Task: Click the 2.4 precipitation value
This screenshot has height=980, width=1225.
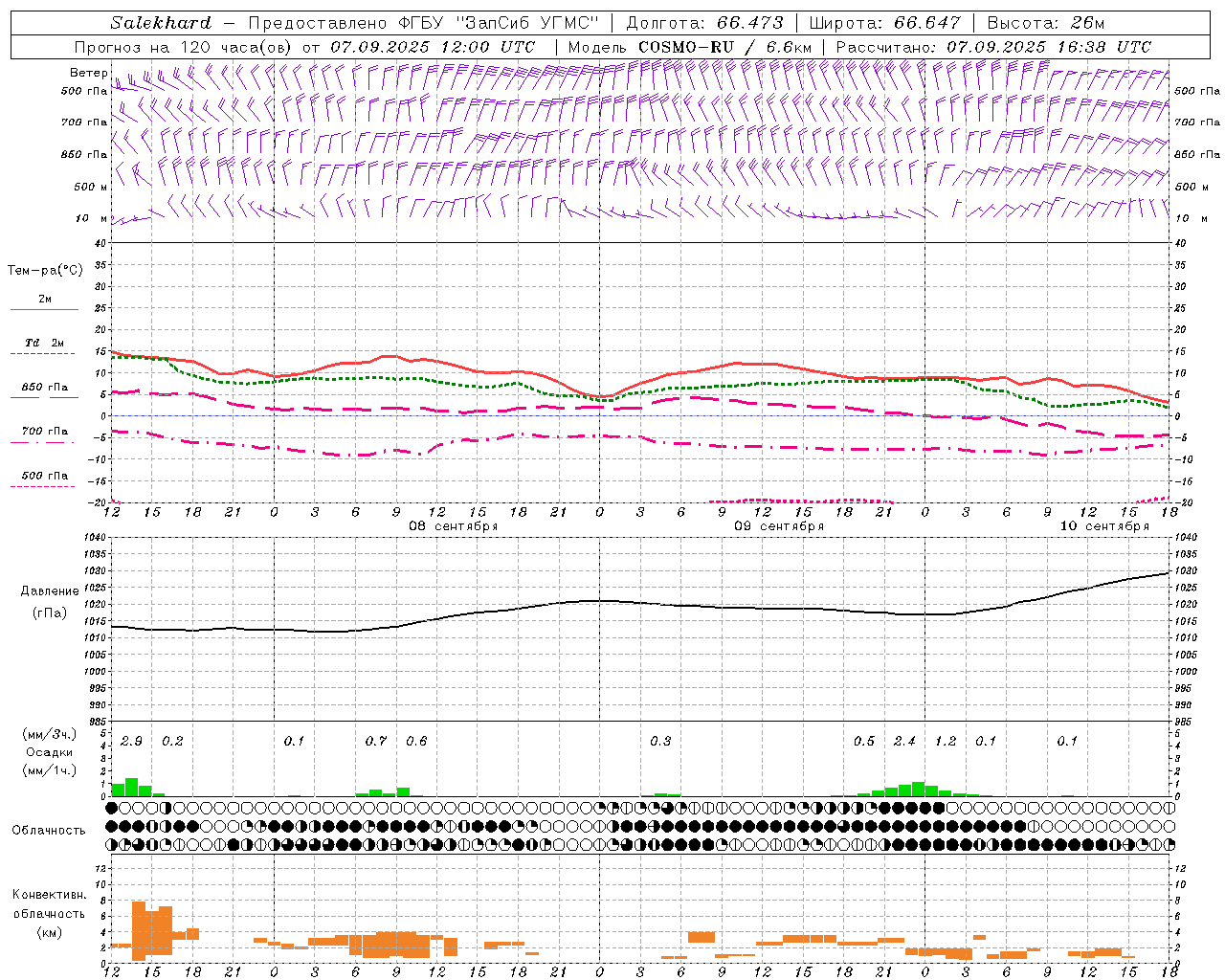Action: coord(904,741)
